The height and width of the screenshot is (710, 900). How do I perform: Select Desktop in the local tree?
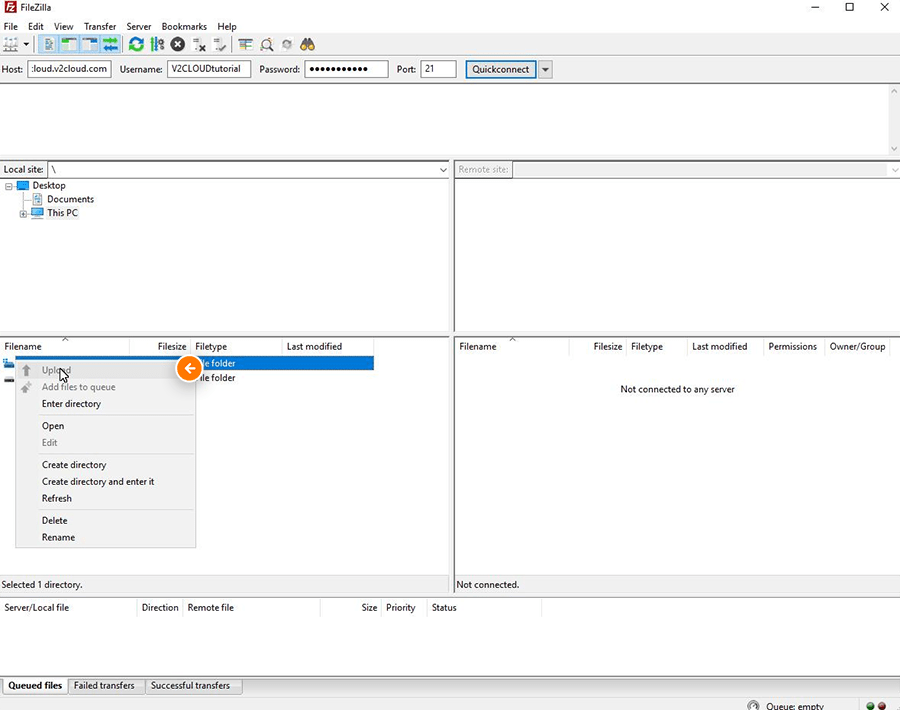point(49,185)
